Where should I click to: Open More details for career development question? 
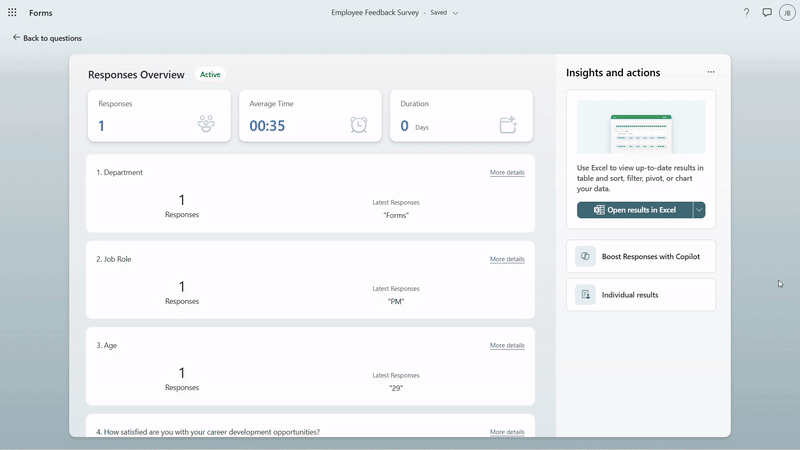507,432
